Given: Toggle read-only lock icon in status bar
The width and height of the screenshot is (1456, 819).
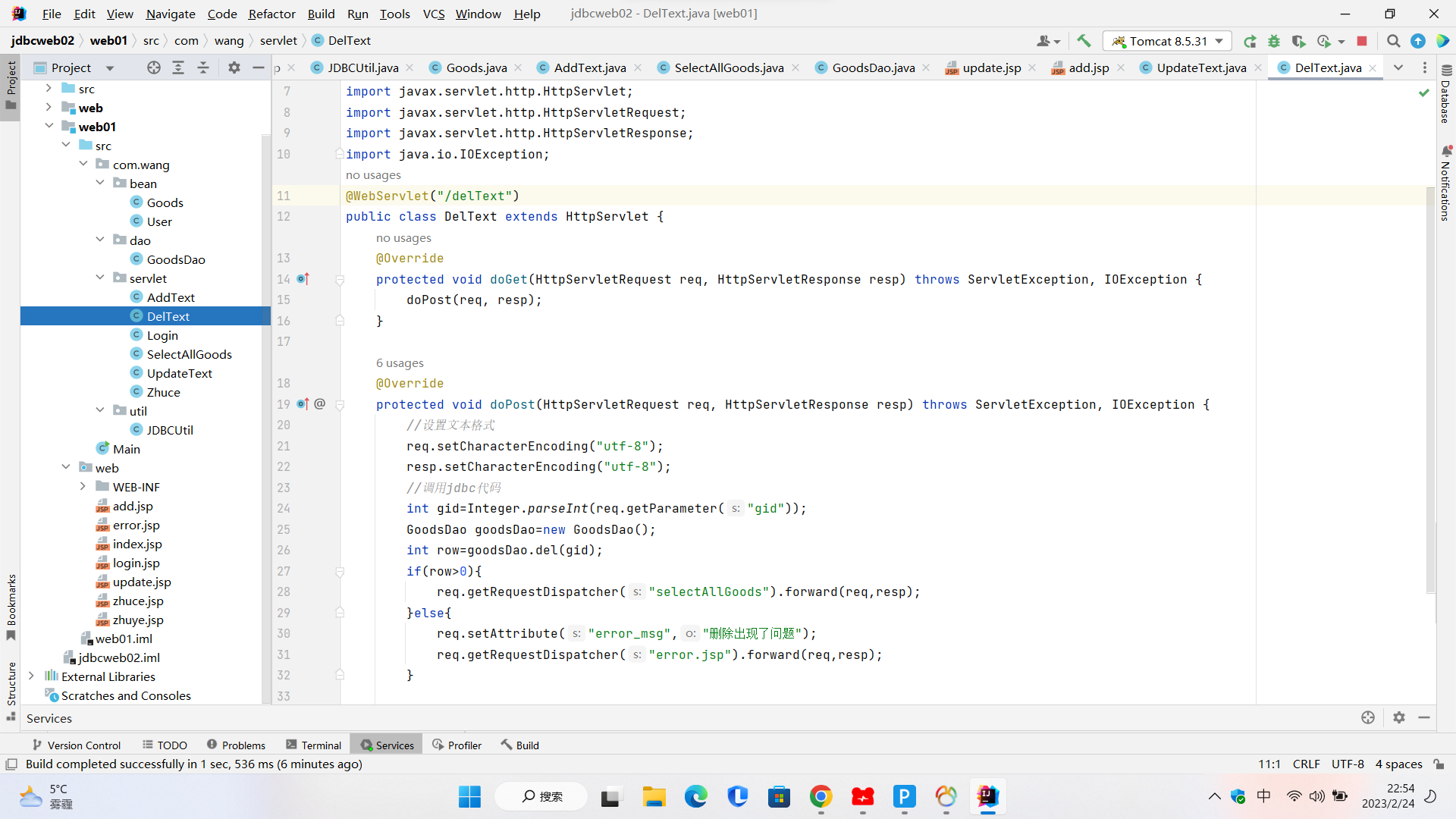Looking at the screenshot, I should click(1439, 764).
